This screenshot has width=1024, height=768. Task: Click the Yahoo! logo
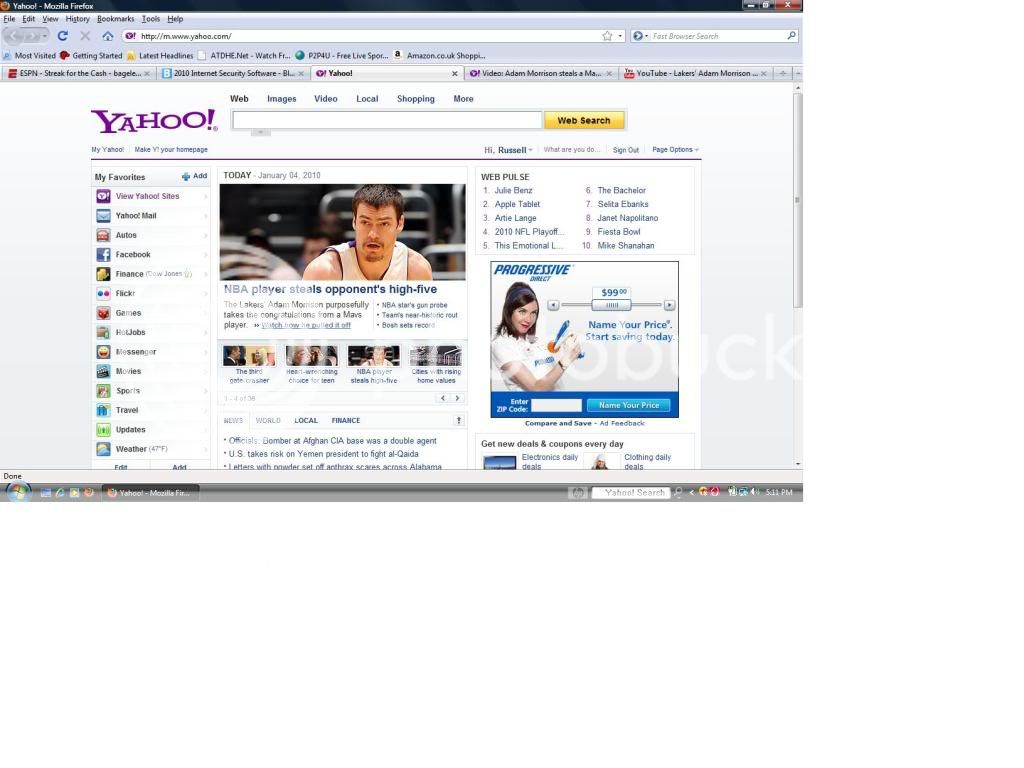pyautogui.click(x=154, y=120)
